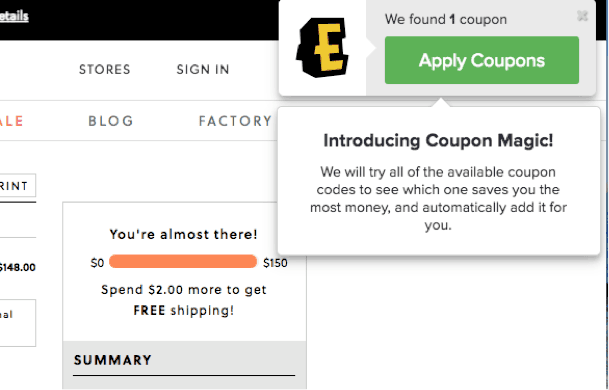Viewport: 609px width, 390px height.
Task: Click the $148.00 price amount
Action: point(17,267)
